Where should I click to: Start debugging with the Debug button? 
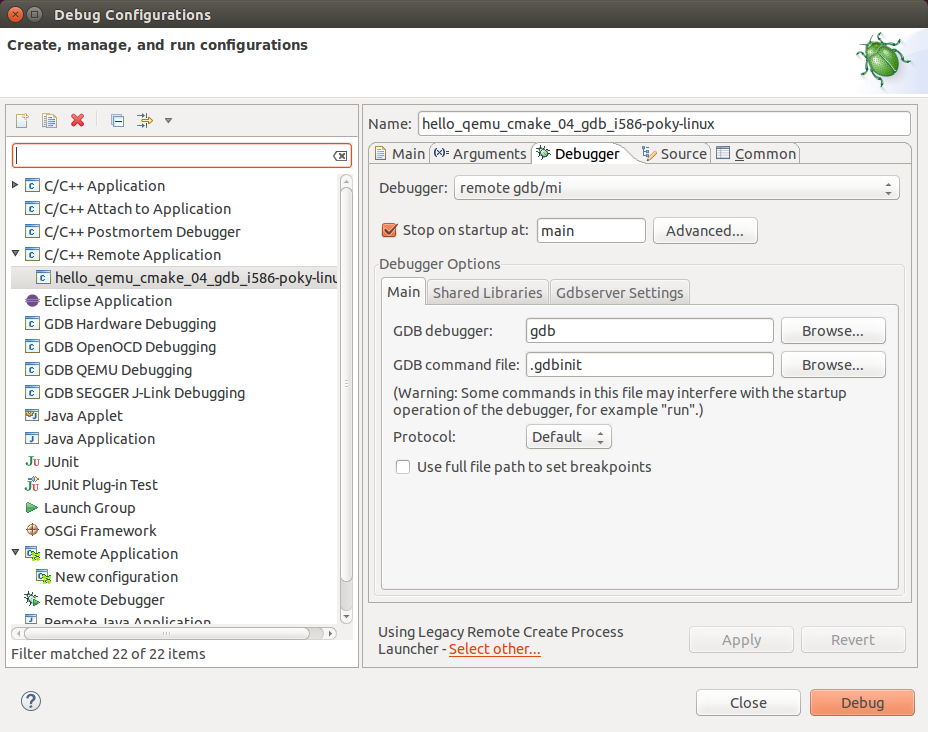(x=861, y=702)
